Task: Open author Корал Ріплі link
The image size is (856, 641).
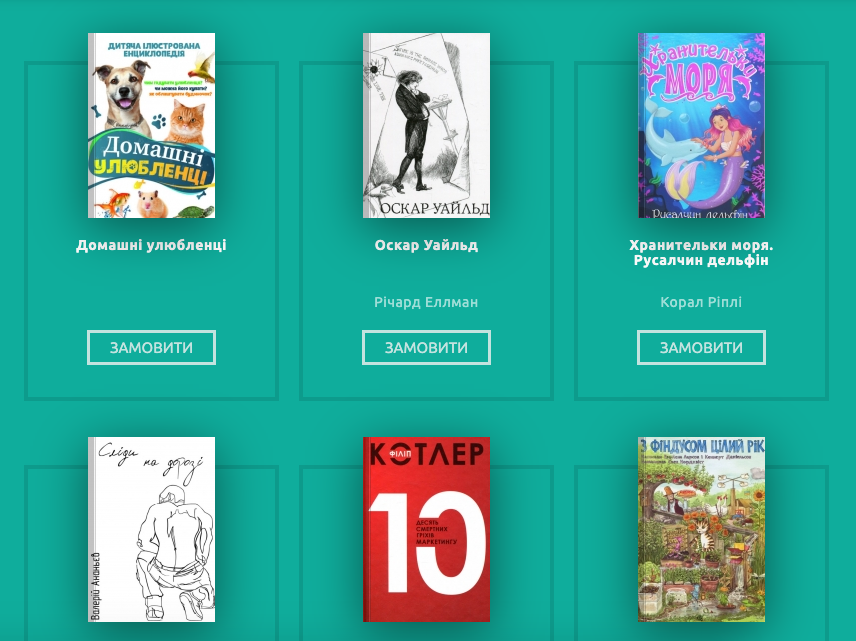Action: [702, 302]
